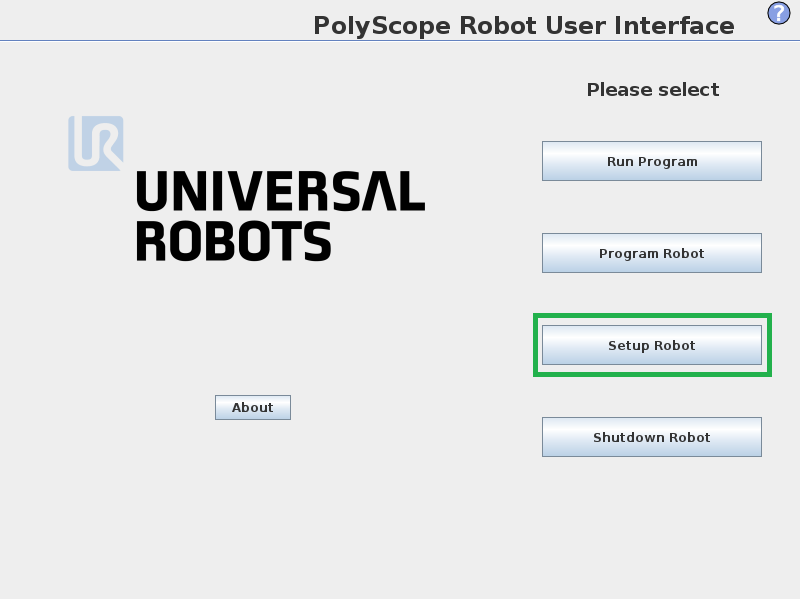Viewport: 800px width, 599px height.
Task: Click the question mark beside the title
Action: 779,15
